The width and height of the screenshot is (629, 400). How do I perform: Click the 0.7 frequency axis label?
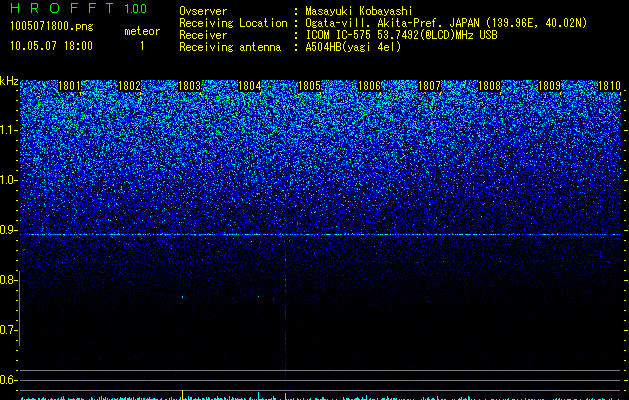point(8,330)
